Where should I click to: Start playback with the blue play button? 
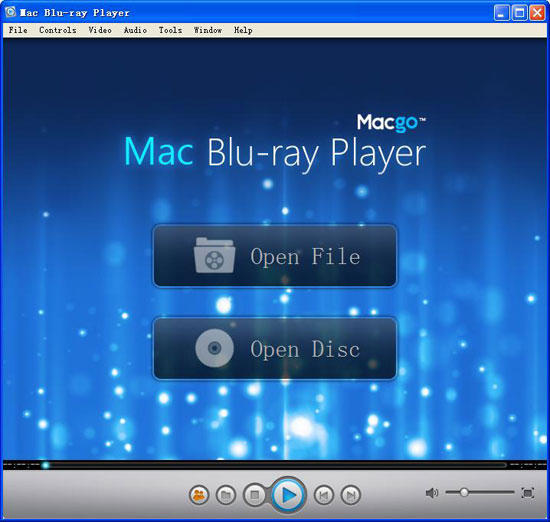coord(289,495)
